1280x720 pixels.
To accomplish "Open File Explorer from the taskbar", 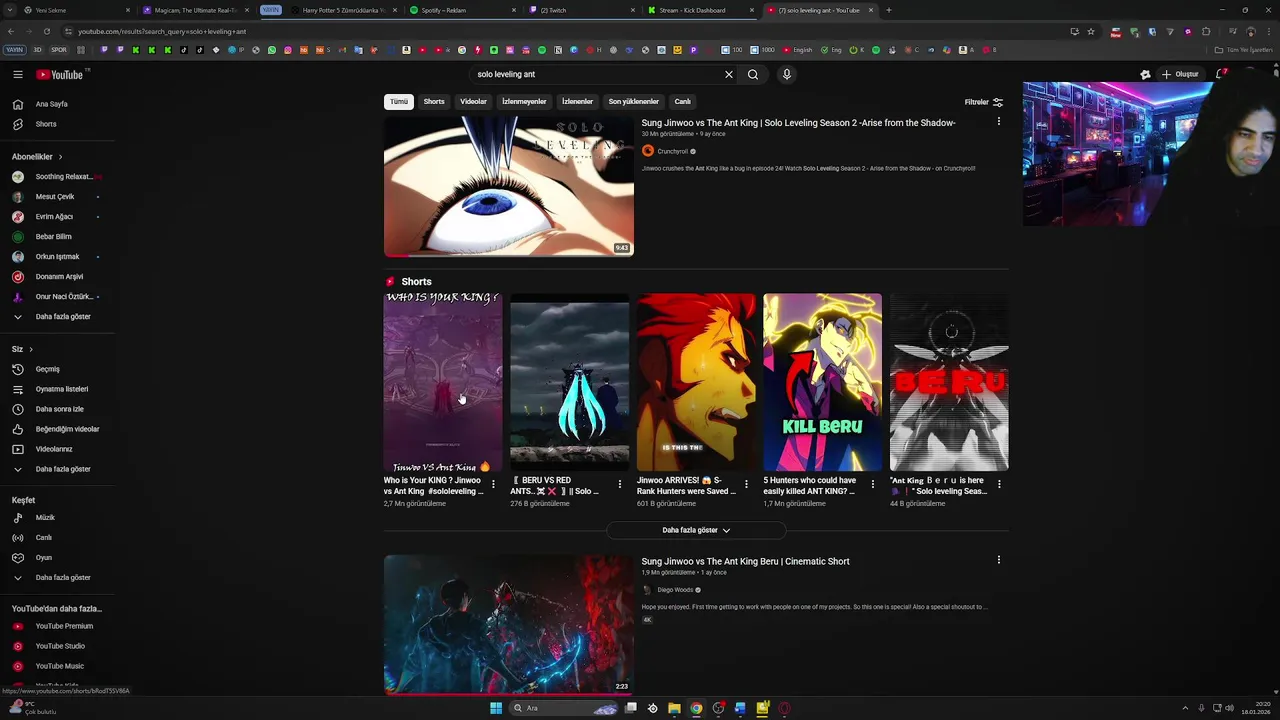I will [675, 708].
